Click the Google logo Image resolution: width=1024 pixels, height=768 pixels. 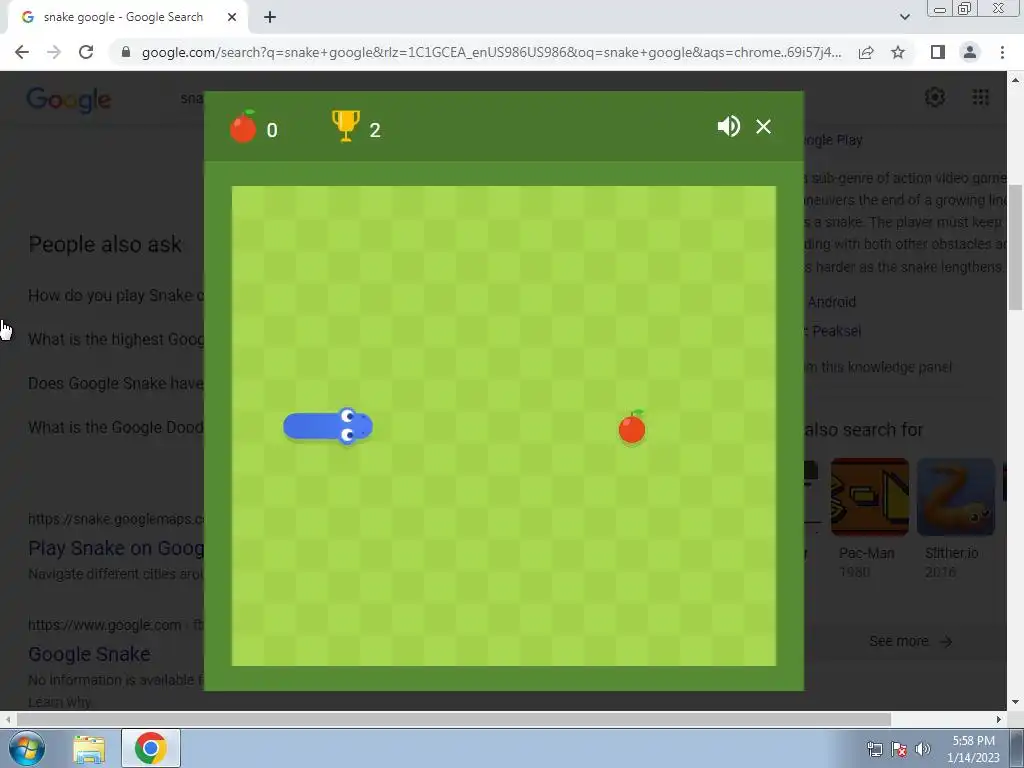69,100
